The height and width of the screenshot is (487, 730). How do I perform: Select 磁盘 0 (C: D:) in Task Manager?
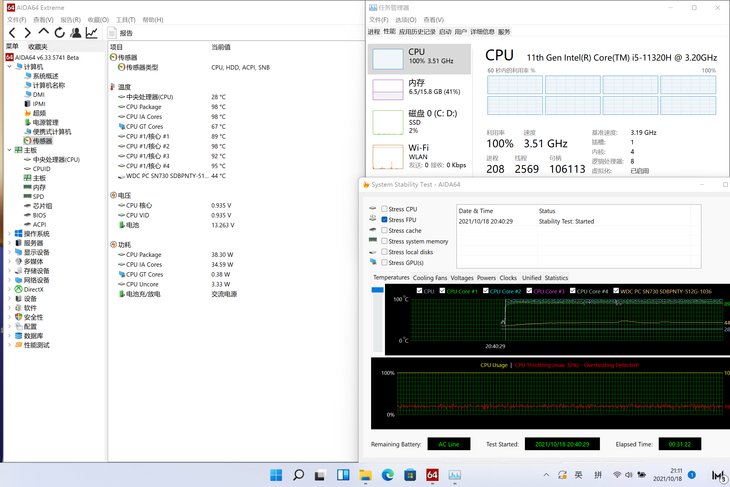coord(419,122)
